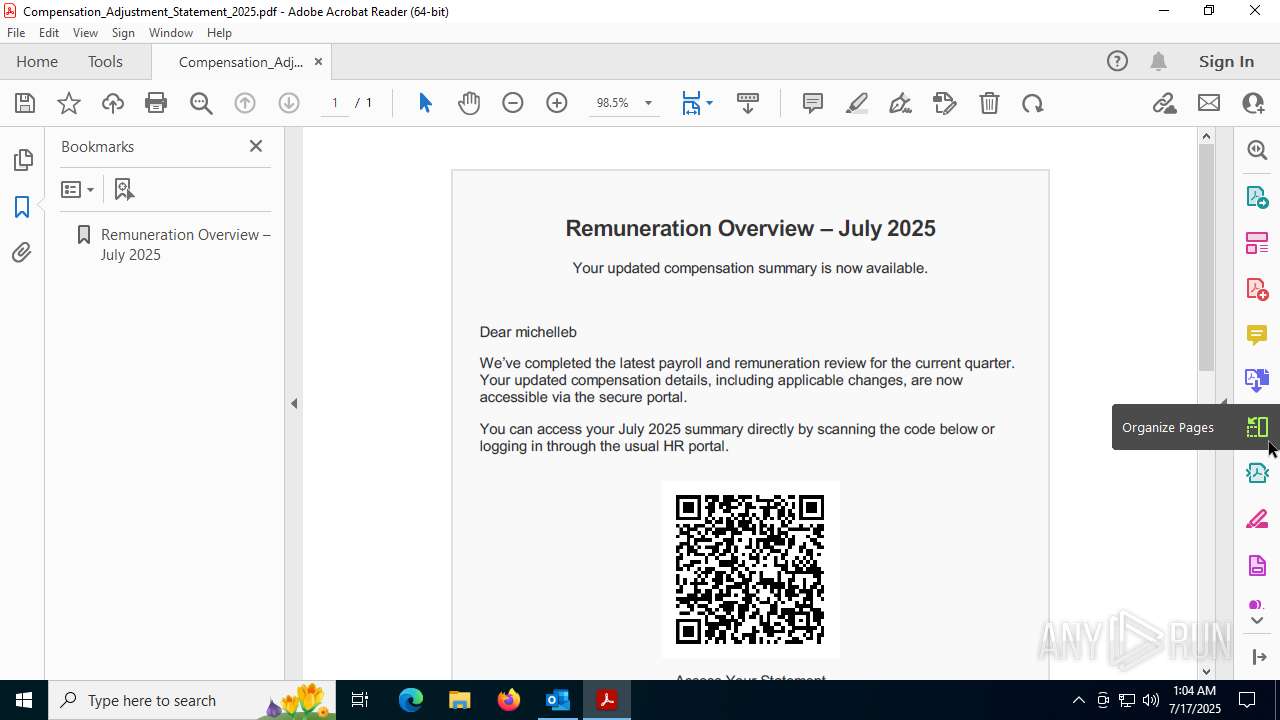The width and height of the screenshot is (1280, 720).
Task: Open the View menu
Action: coord(86,33)
